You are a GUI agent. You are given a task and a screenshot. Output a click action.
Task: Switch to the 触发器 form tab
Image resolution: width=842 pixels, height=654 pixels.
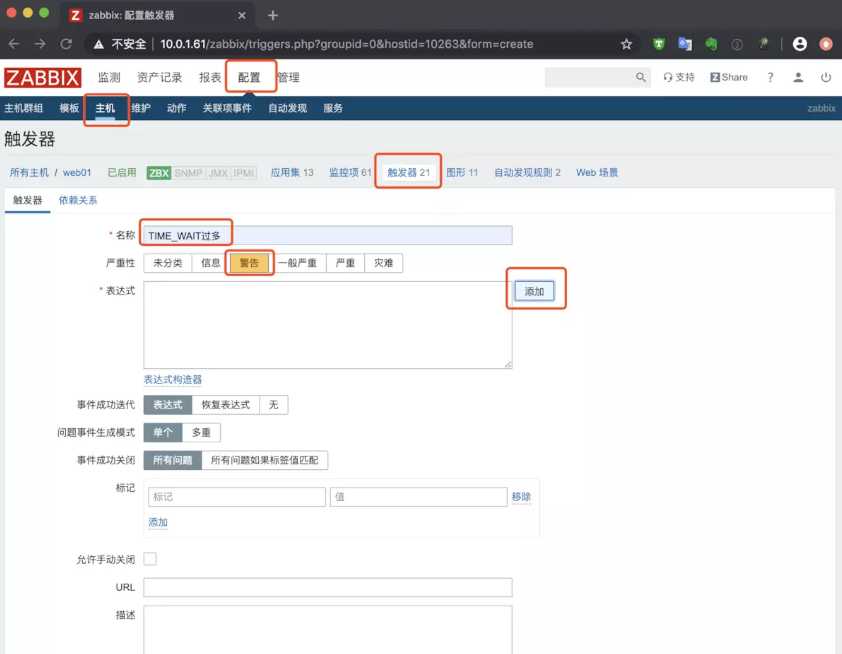pyautogui.click(x=27, y=200)
